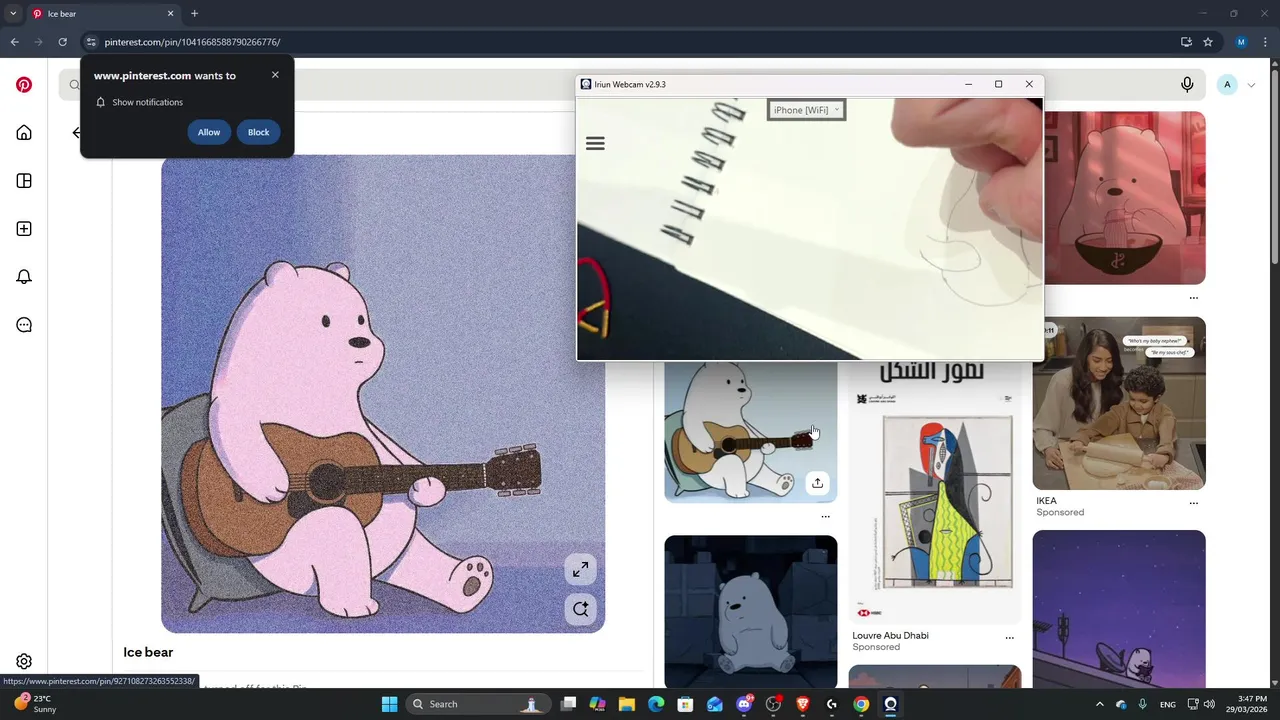The image size is (1280, 720).
Task: Block Pinterest notifications
Action: [x=258, y=132]
